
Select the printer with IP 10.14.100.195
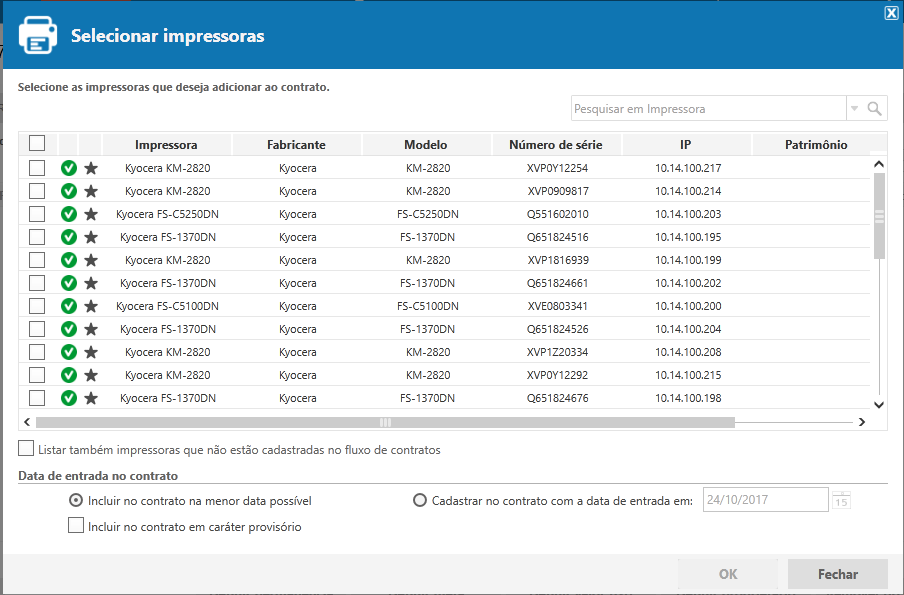(37, 237)
